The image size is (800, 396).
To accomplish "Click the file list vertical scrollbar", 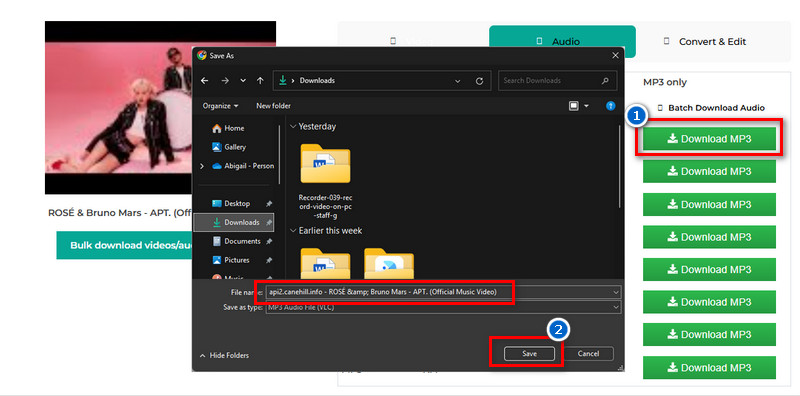I will [x=619, y=166].
